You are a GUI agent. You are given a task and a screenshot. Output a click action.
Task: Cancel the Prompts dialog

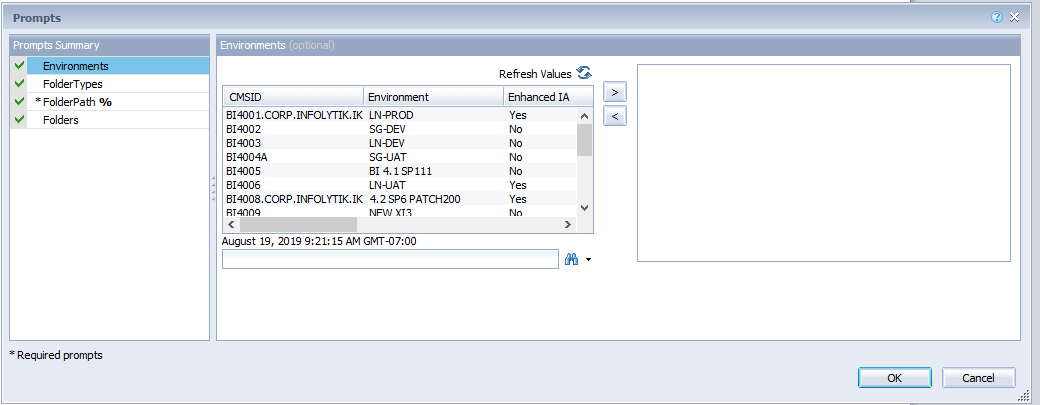[978, 378]
